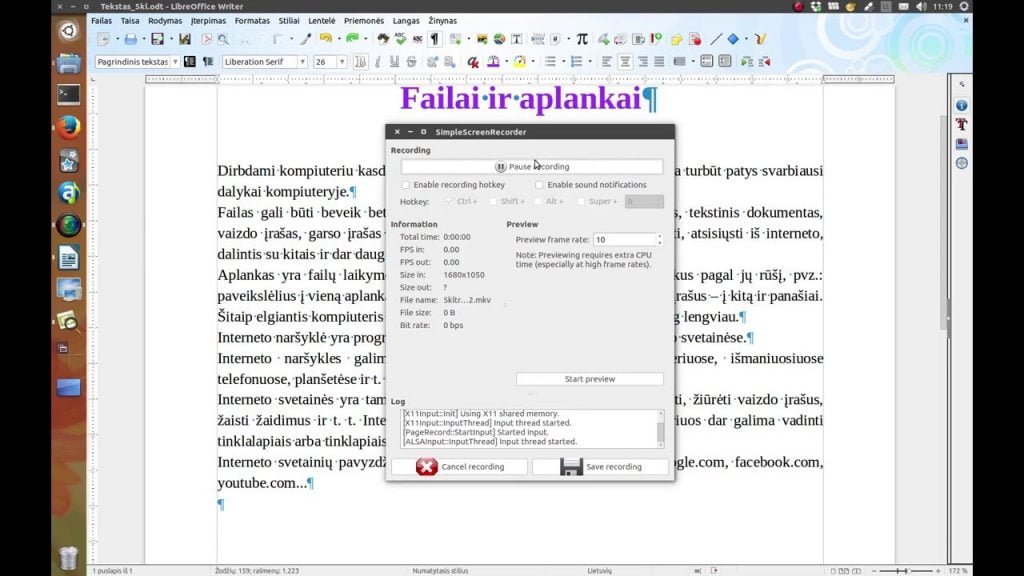Run the spelling check ABC icon

[x=400, y=39]
